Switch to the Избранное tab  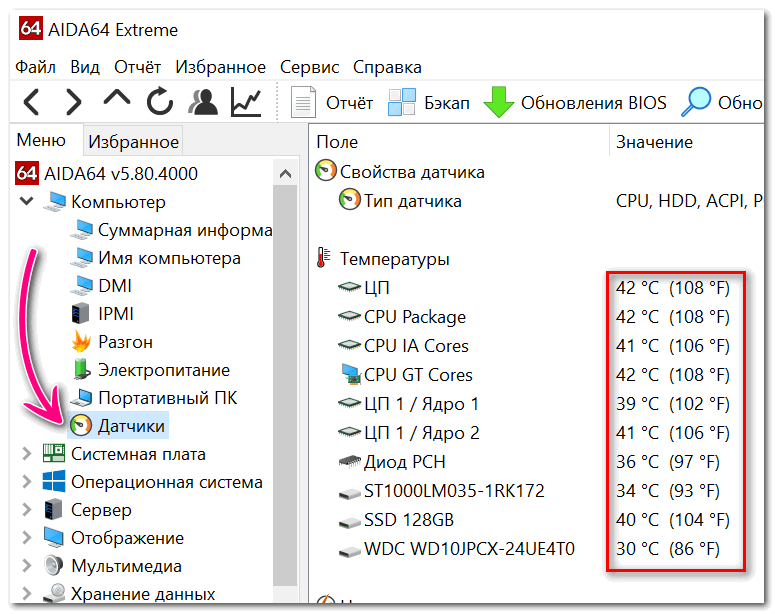tap(133, 142)
